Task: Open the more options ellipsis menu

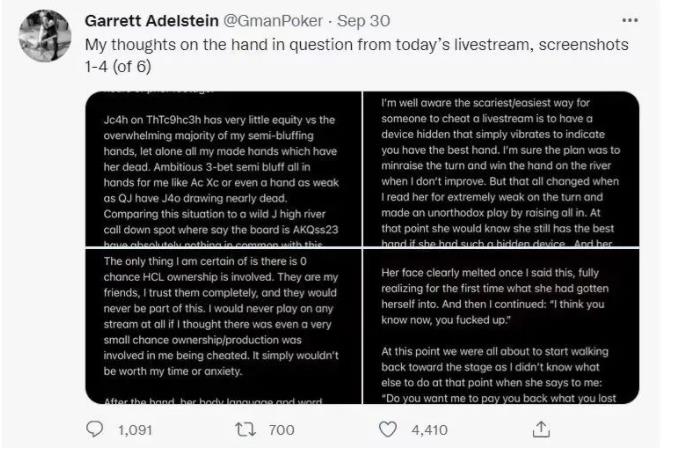Action: click(x=629, y=19)
